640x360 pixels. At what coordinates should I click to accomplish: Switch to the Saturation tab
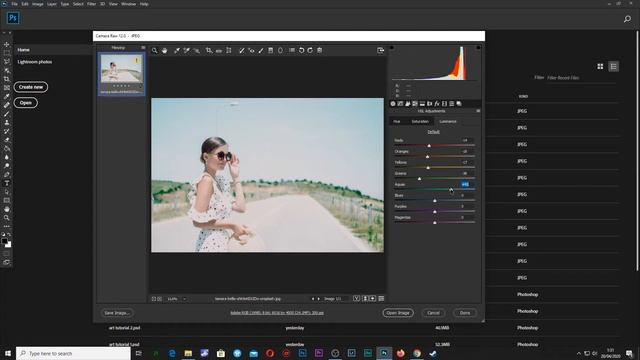click(420, 122)
